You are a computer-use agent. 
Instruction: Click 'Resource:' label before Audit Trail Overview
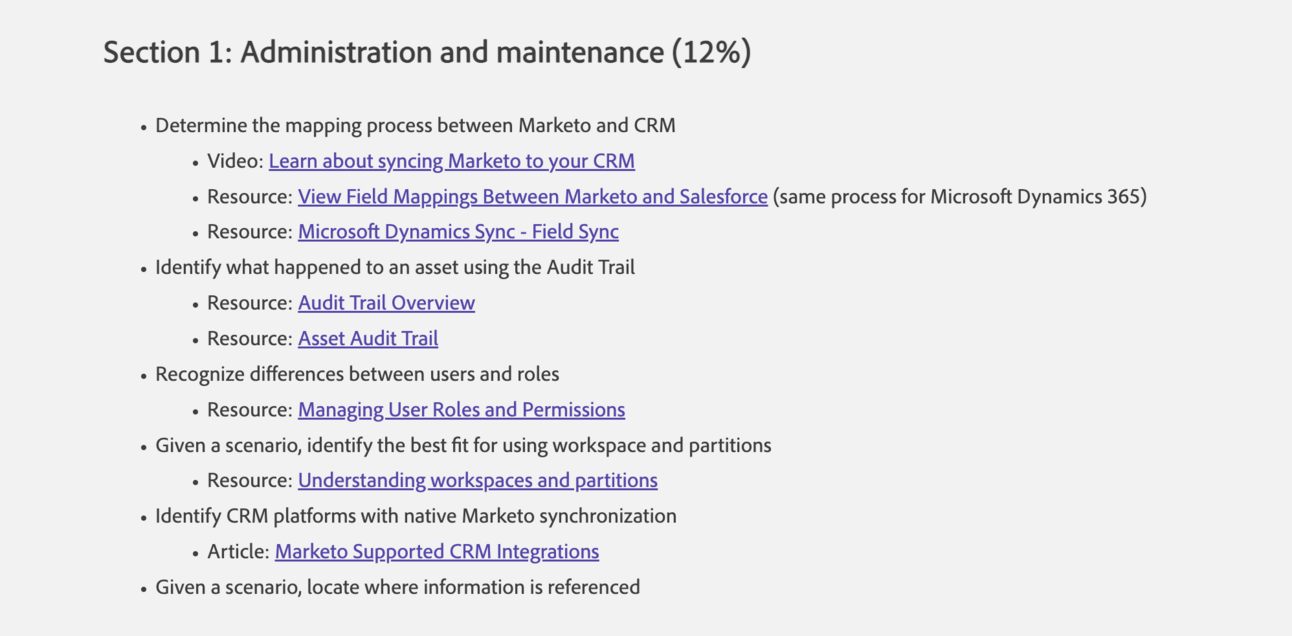click(x=250, y=303)
